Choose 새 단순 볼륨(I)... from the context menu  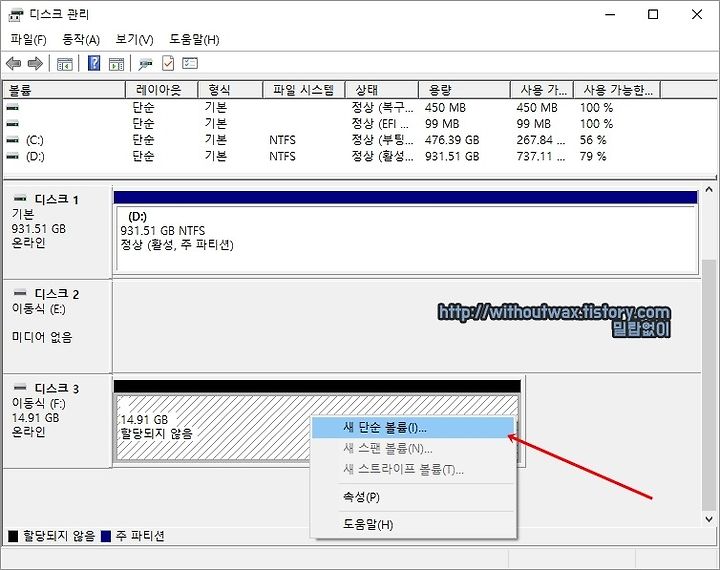click(413, 428)
